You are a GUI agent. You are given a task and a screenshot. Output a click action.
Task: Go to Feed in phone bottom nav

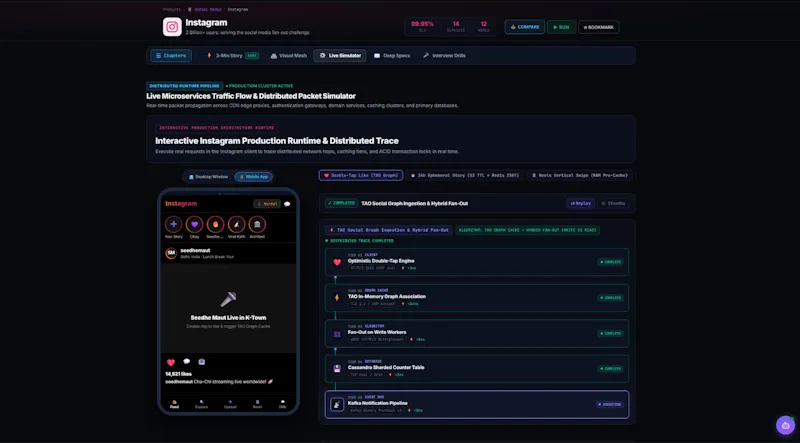click(x=174, y=404)
